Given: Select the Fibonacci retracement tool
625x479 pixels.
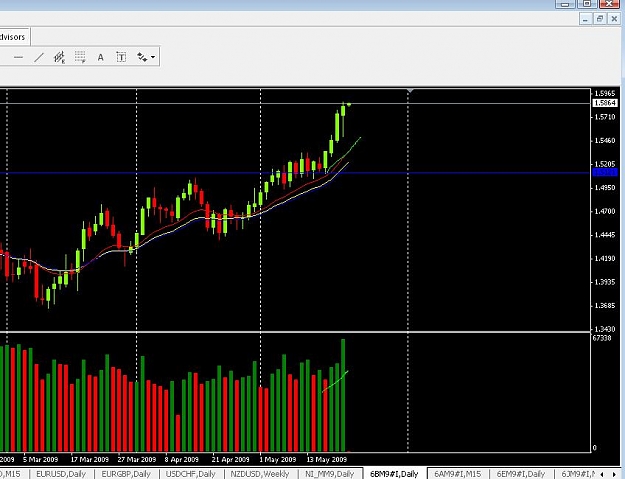Looking at the screenshot, I should pyautogui.click(x=80, y=57).
